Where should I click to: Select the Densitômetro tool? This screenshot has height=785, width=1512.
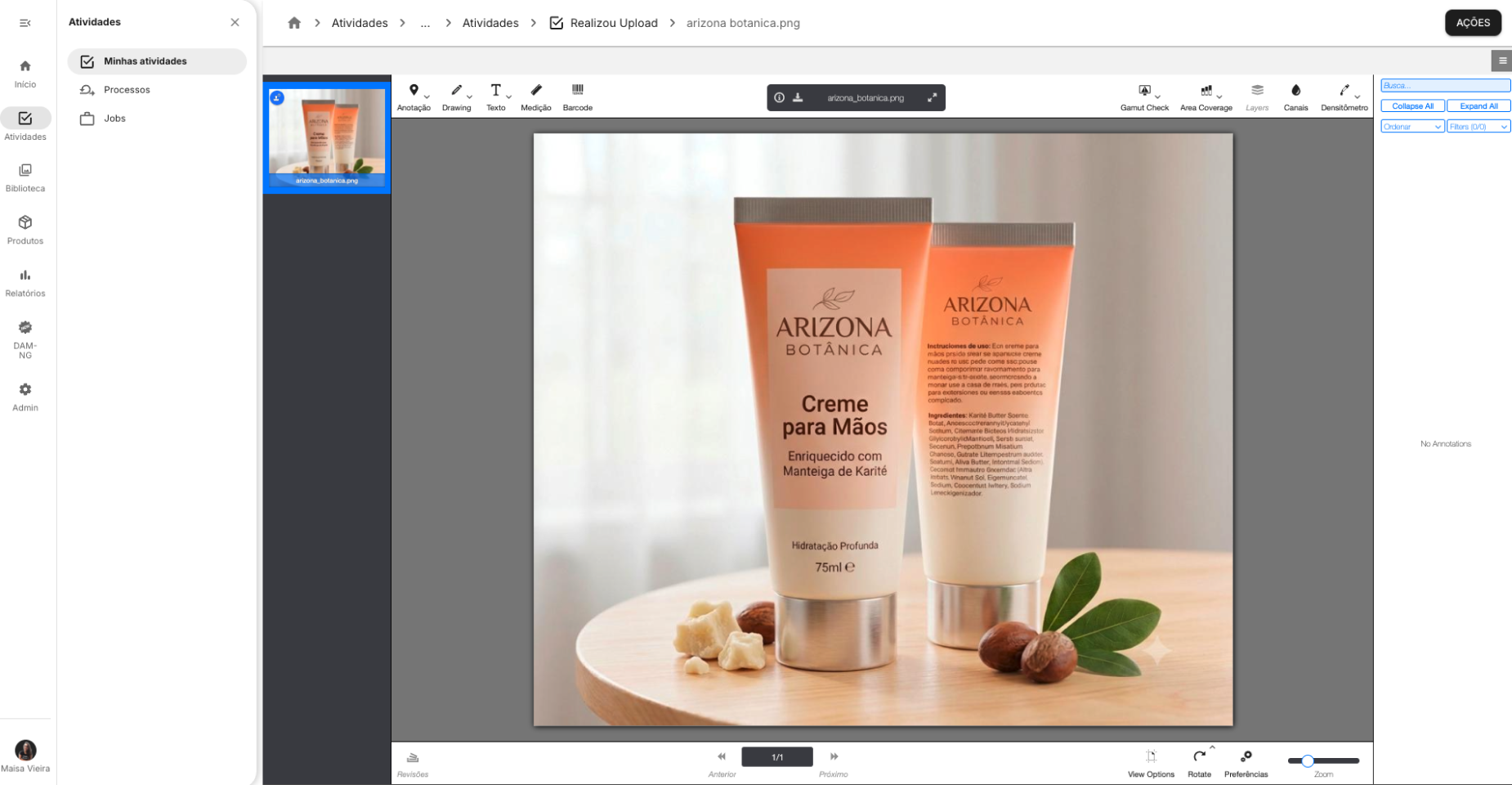click(1344, 96)
